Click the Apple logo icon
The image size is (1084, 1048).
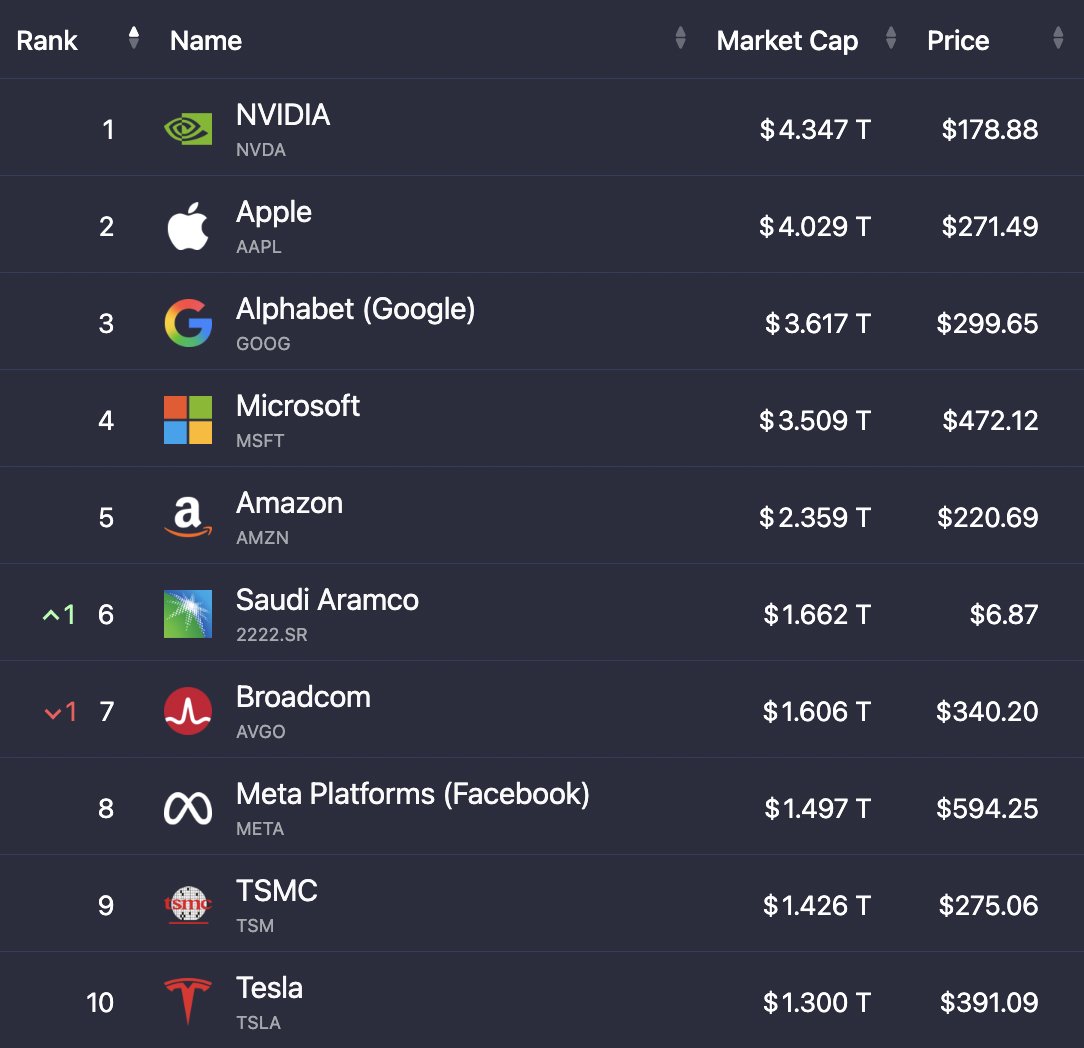pyautogui.click(x=188, y=226)
